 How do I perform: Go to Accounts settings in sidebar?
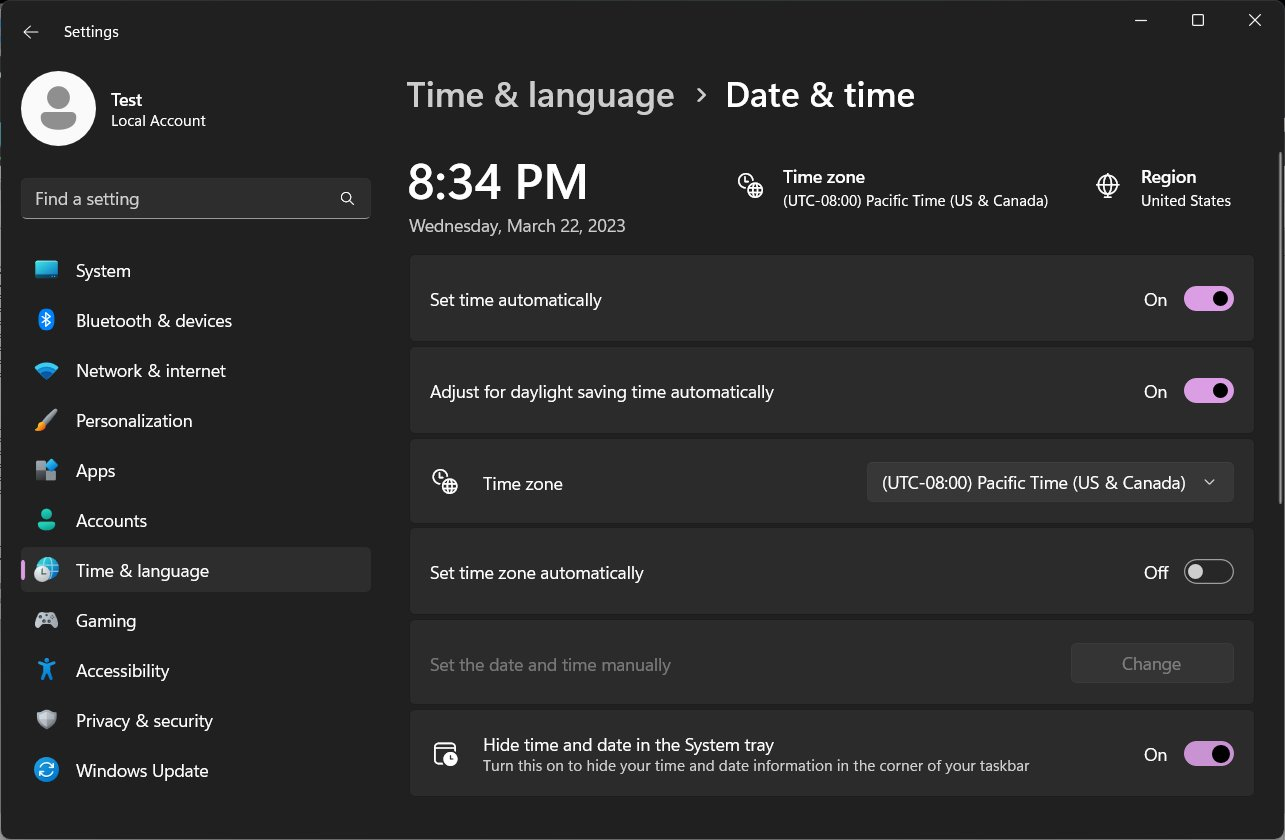tap(111, 521)
